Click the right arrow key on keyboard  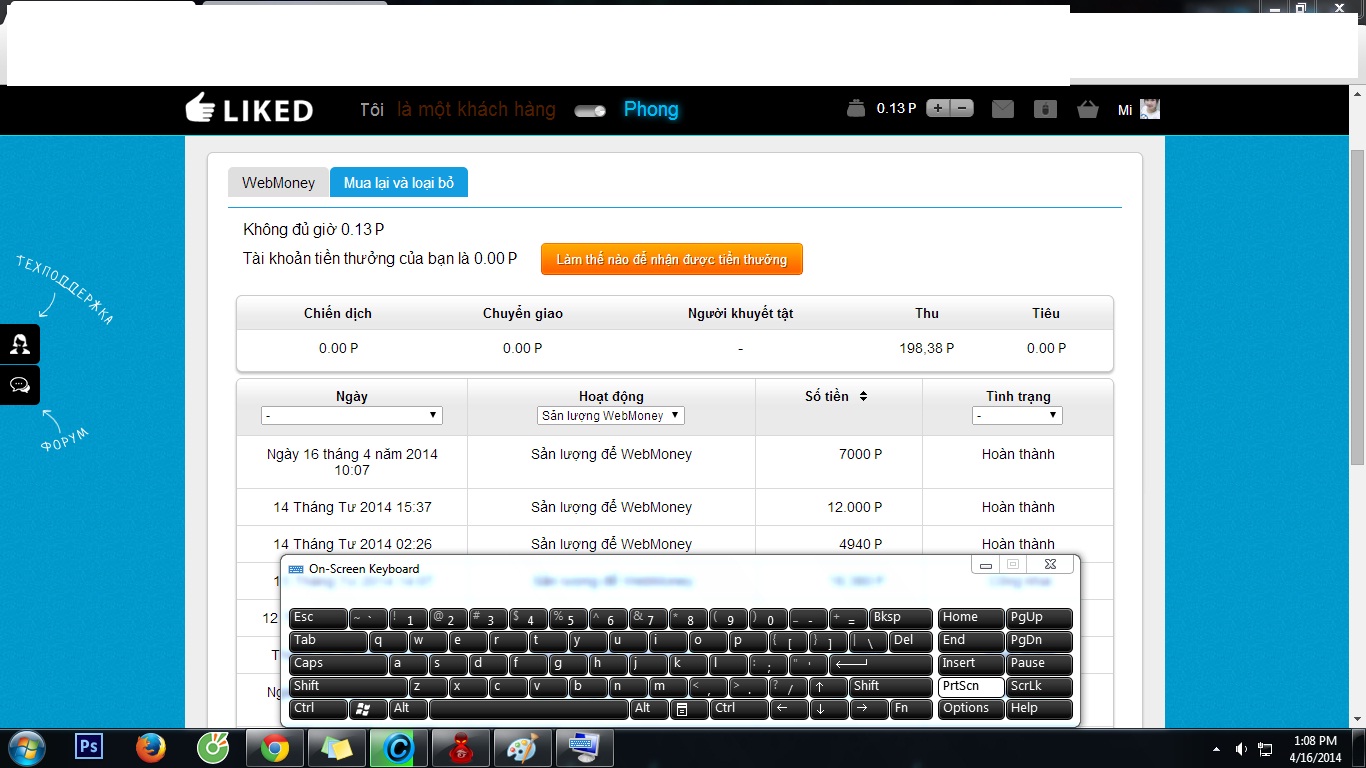[x=869, y=710]
